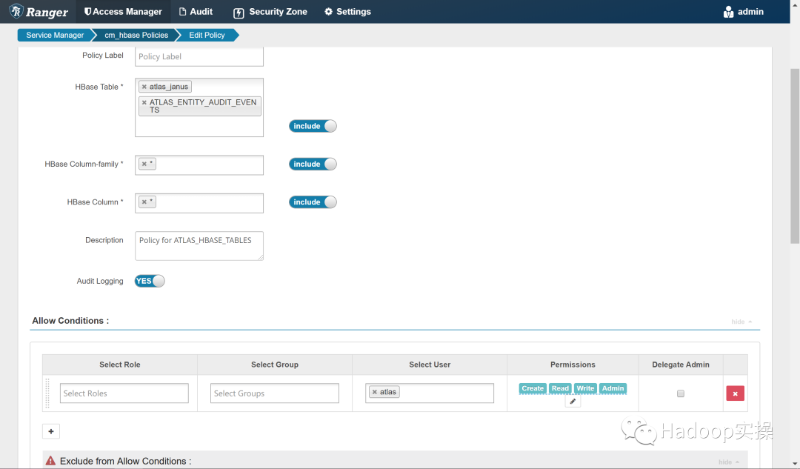Open the Audit menu

(x=196, y=11)
